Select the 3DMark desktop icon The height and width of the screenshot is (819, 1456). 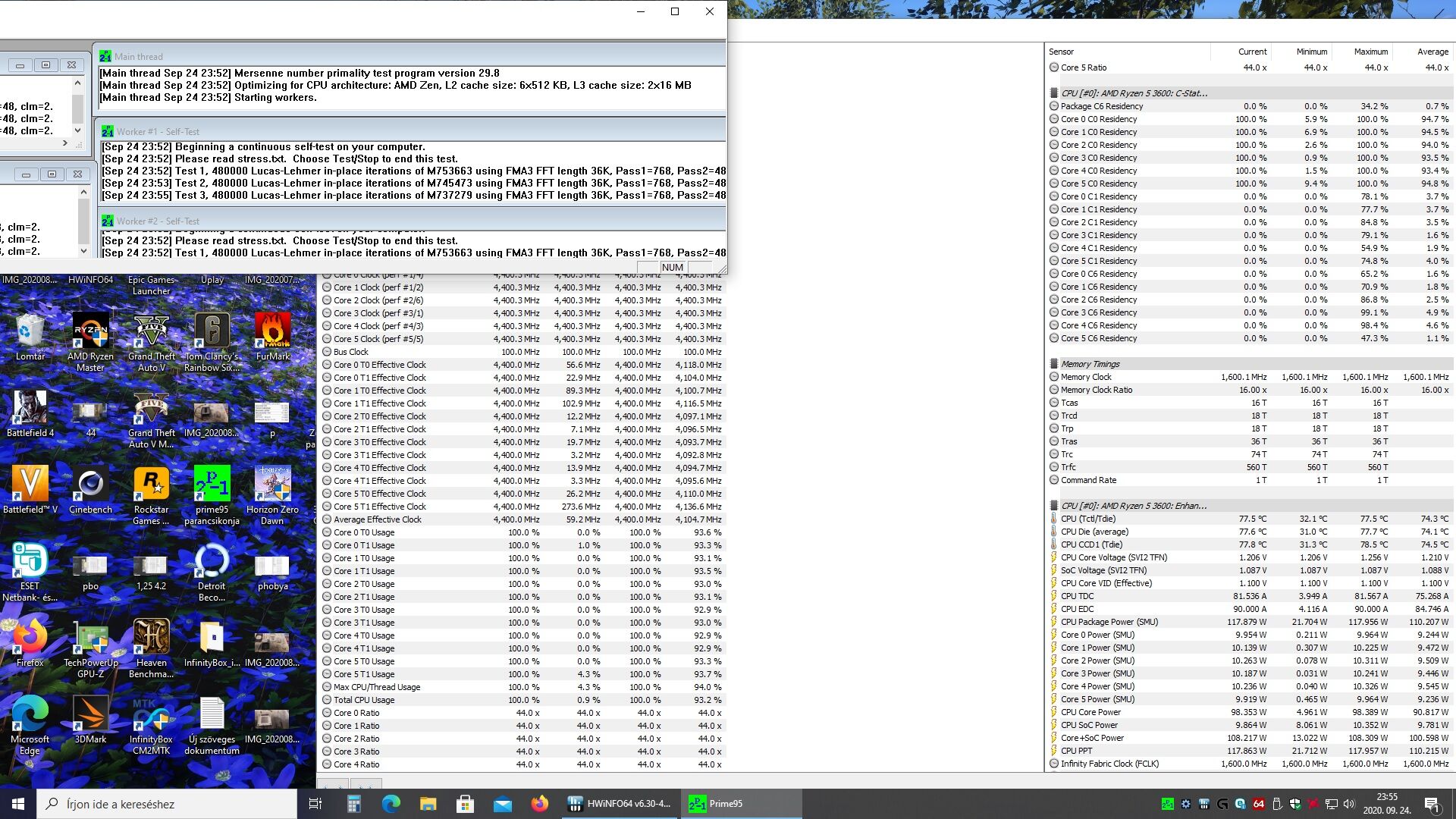(90, 720)
